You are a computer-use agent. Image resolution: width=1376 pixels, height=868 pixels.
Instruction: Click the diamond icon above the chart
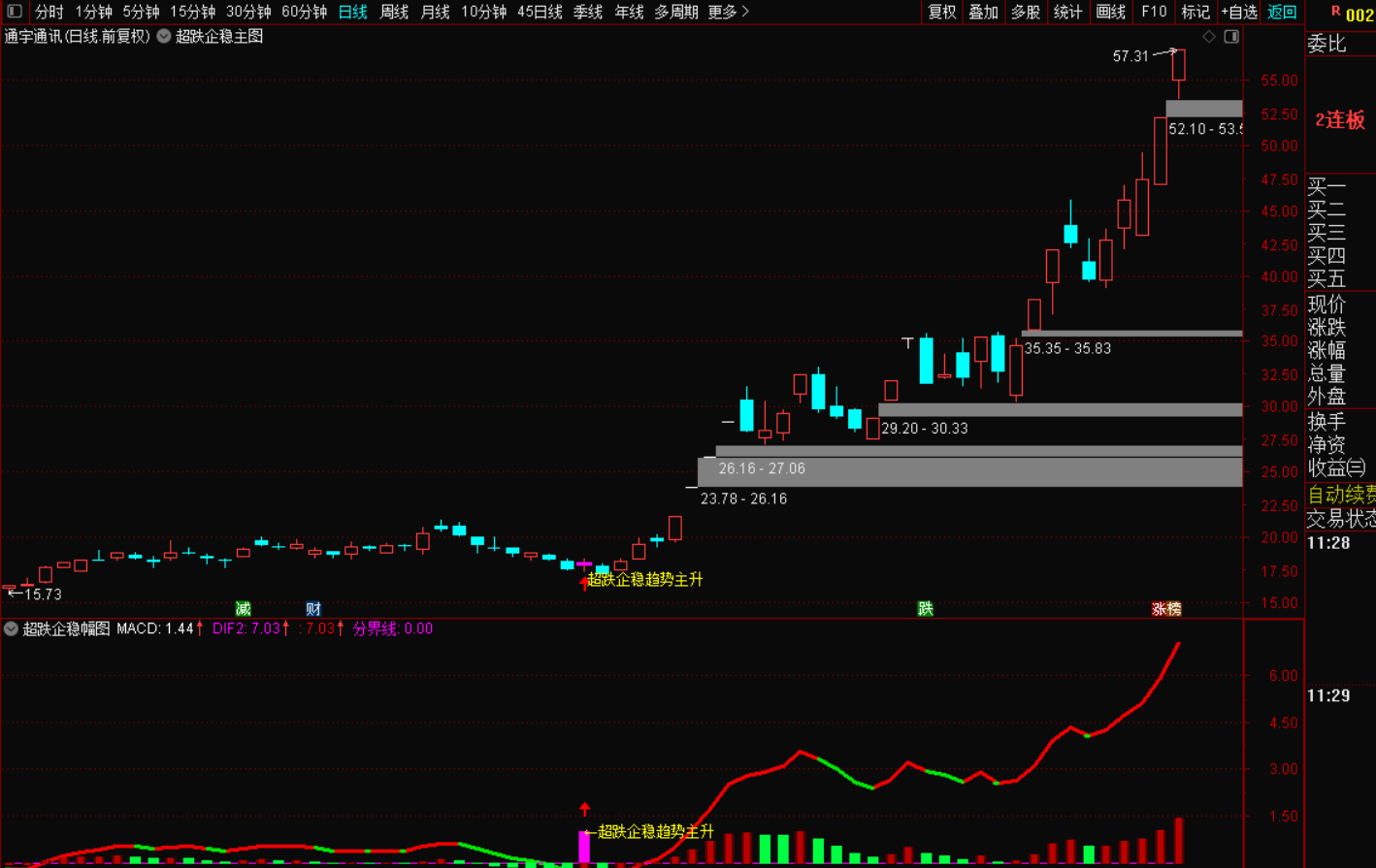(x=1209, y=37)
